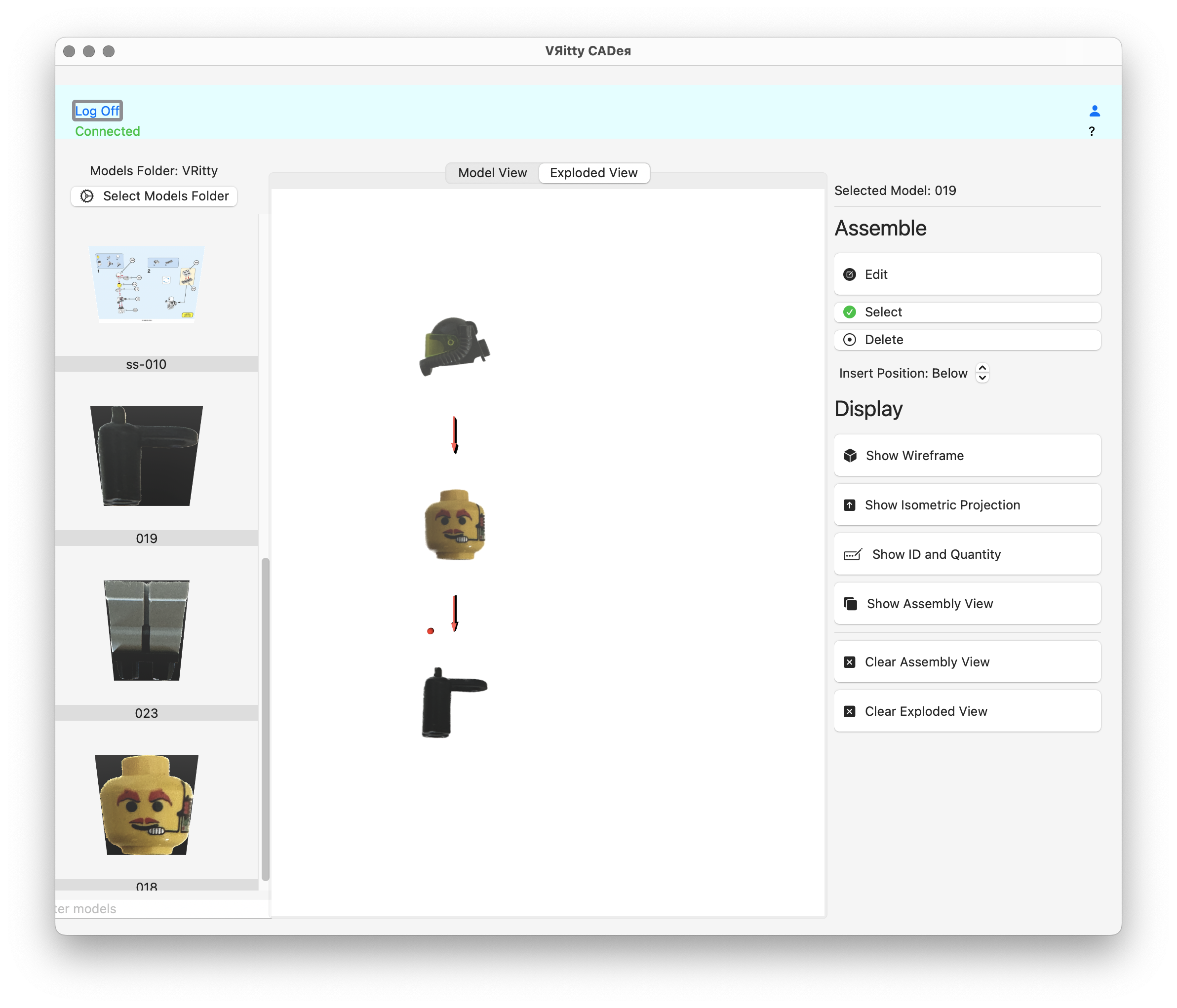Click the Log Off link
Screen dimensions: 1177x1008
[97, 111]
